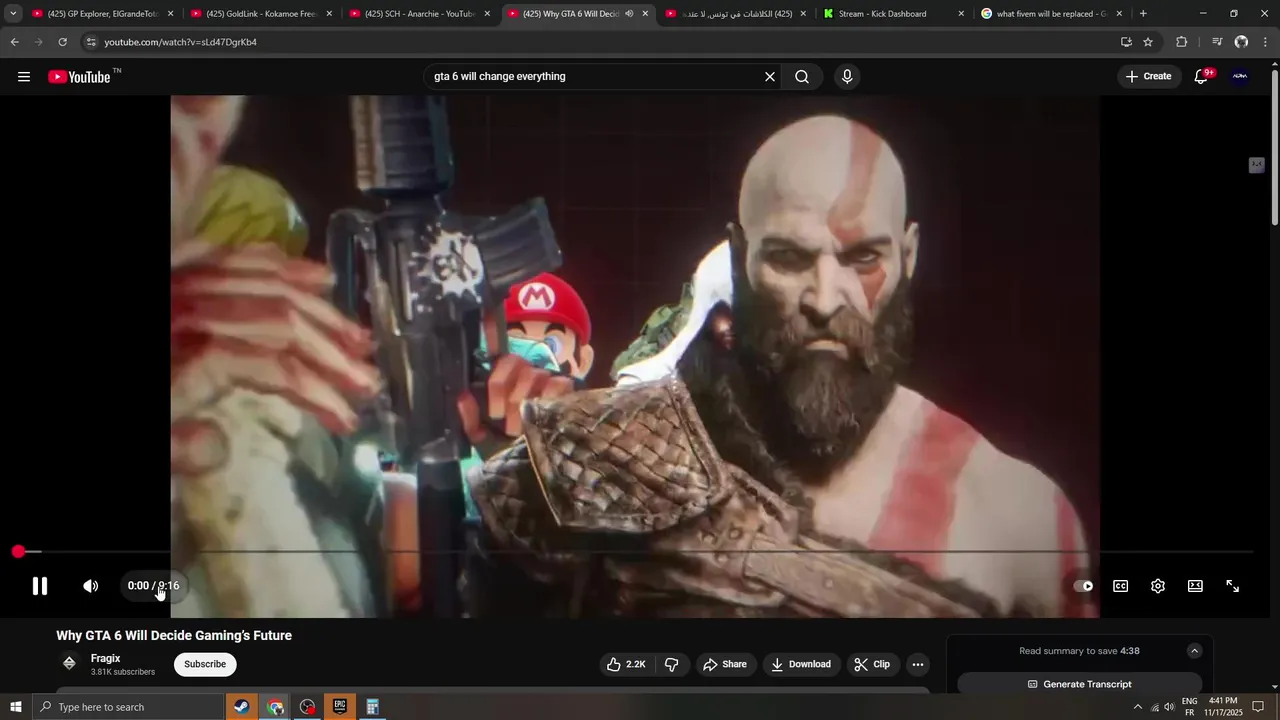Open the YouTube guide hamburger menu
This screenshot has width=1280, height=720.
click(24, 77)
